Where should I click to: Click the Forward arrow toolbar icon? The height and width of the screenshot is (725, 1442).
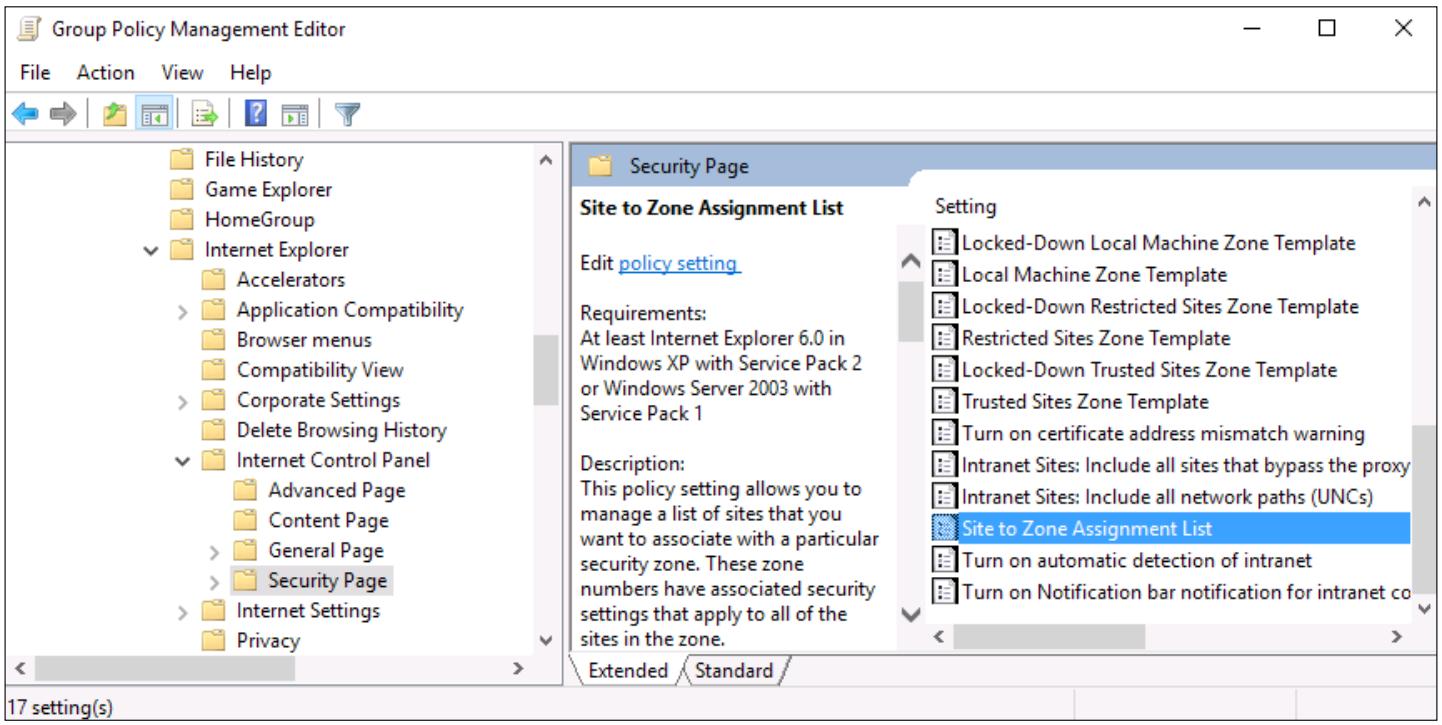pyautogui.click(x=63, y=115)
